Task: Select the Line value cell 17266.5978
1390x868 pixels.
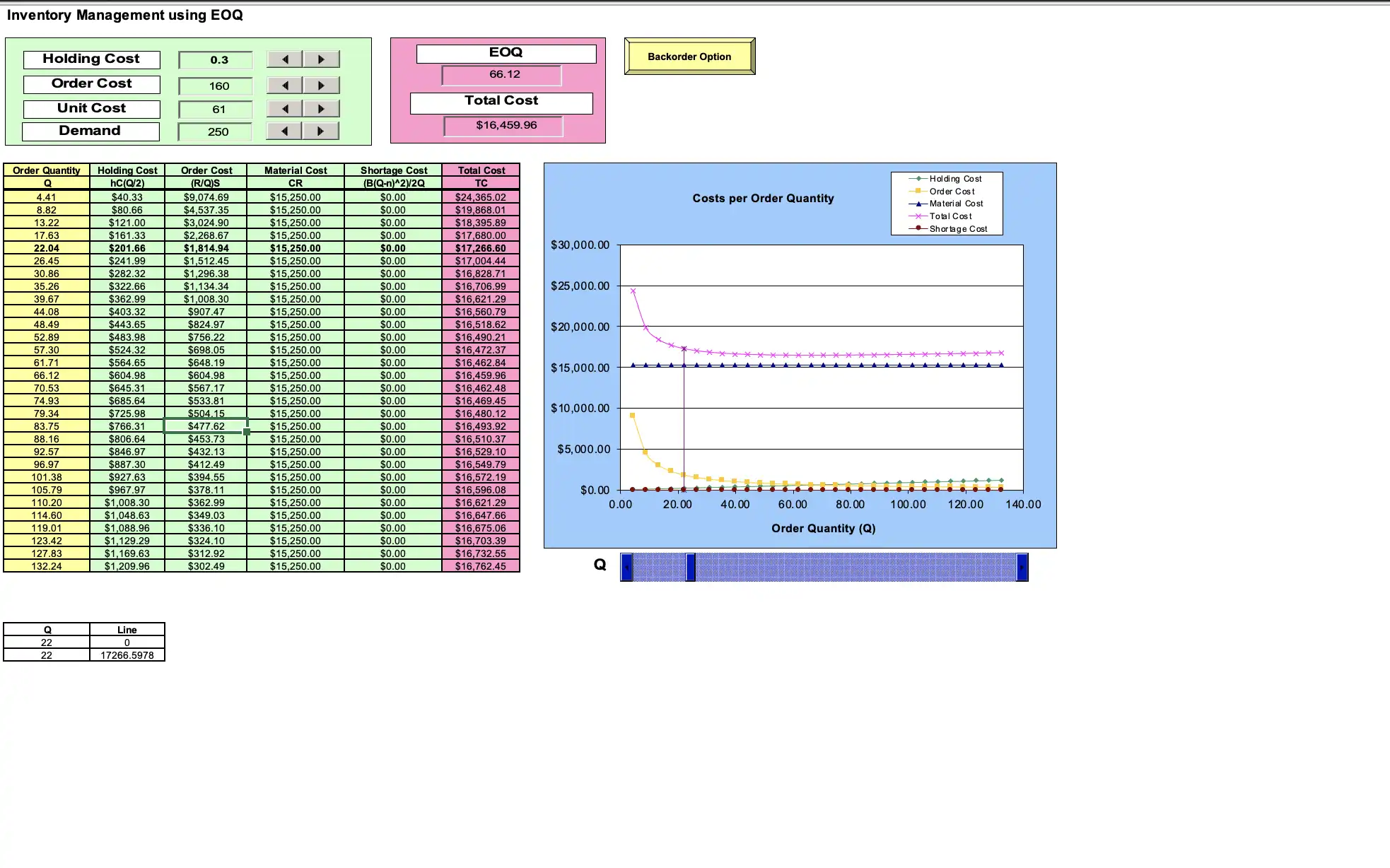Action: click(127, 655)
